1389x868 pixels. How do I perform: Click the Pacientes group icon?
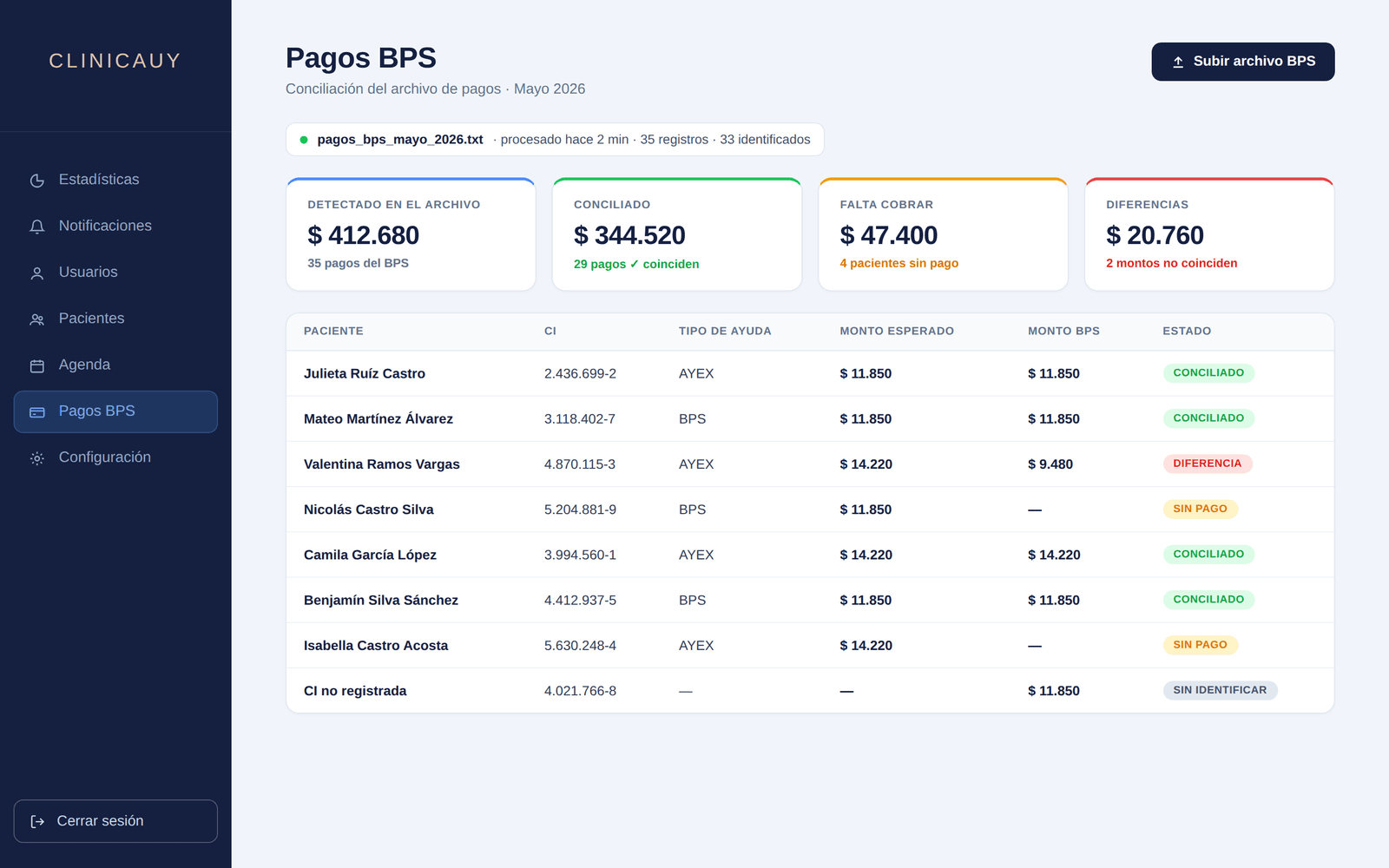37,319
